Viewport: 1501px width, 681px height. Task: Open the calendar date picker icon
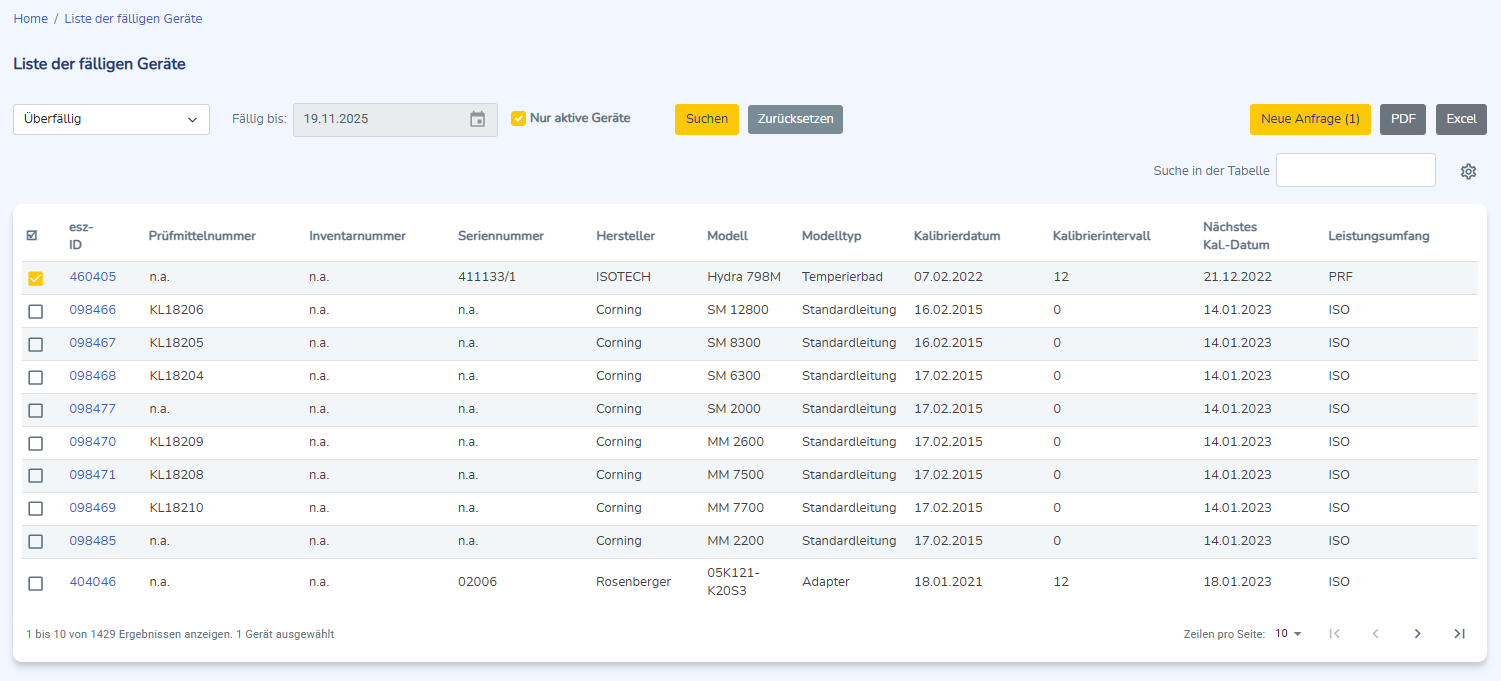[x=477, y=119]
